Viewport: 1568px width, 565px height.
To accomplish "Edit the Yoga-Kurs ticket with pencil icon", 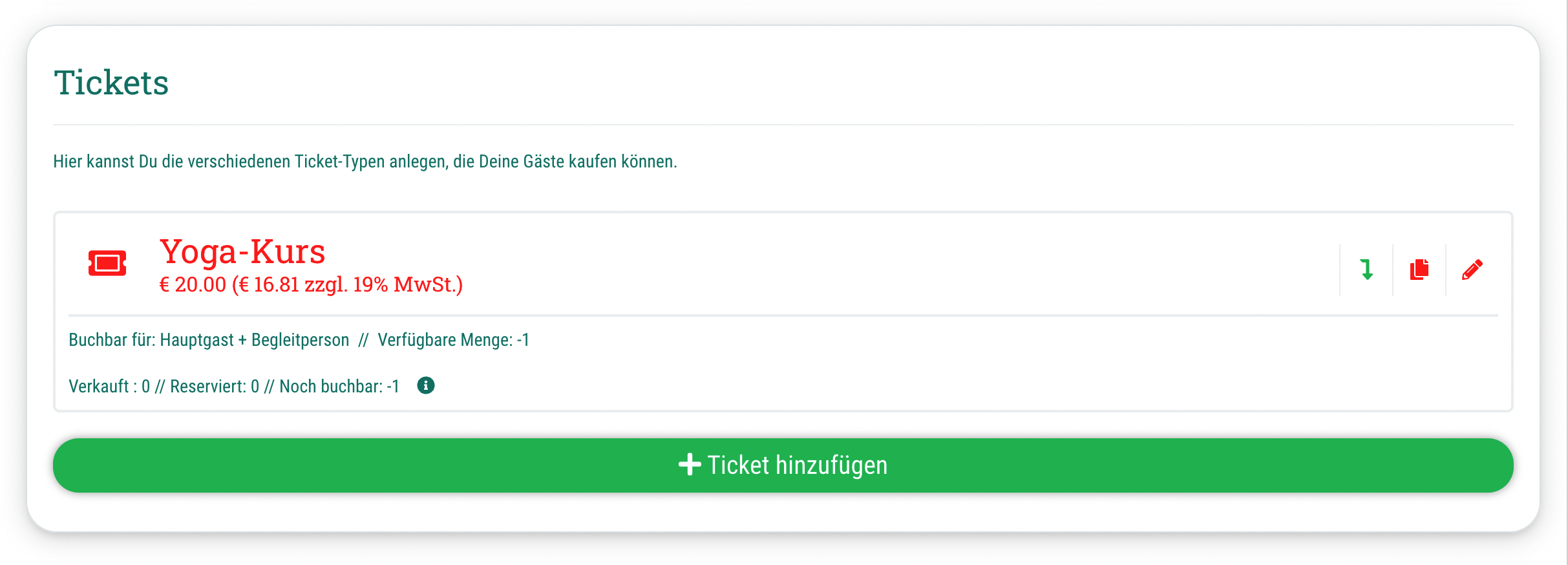I will [1472, 270].
